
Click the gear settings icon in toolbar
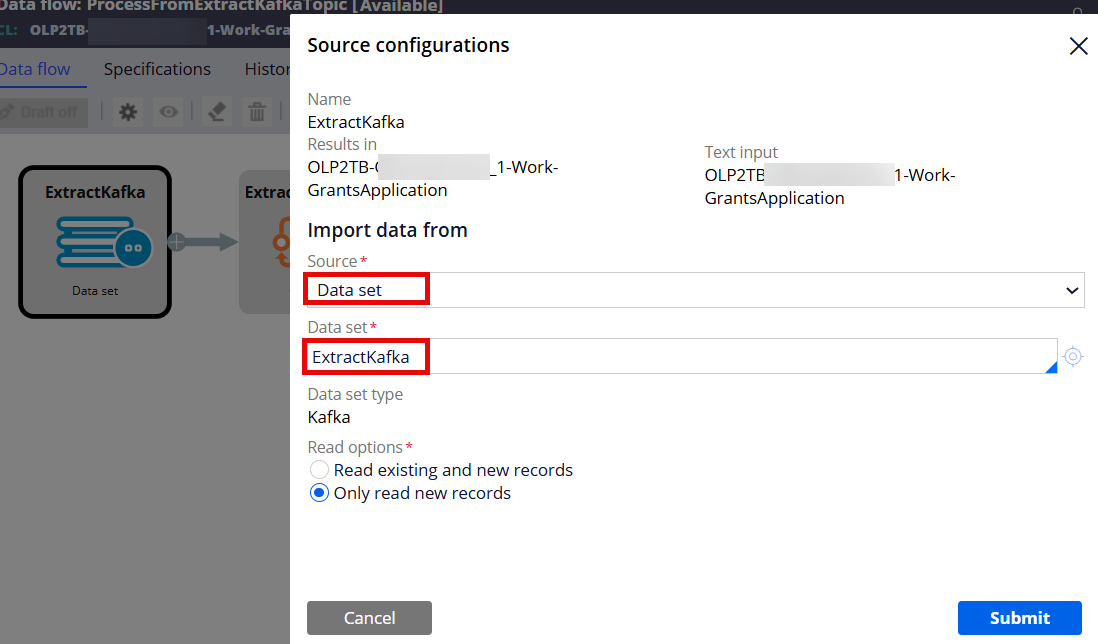click(x=127, y=112)
